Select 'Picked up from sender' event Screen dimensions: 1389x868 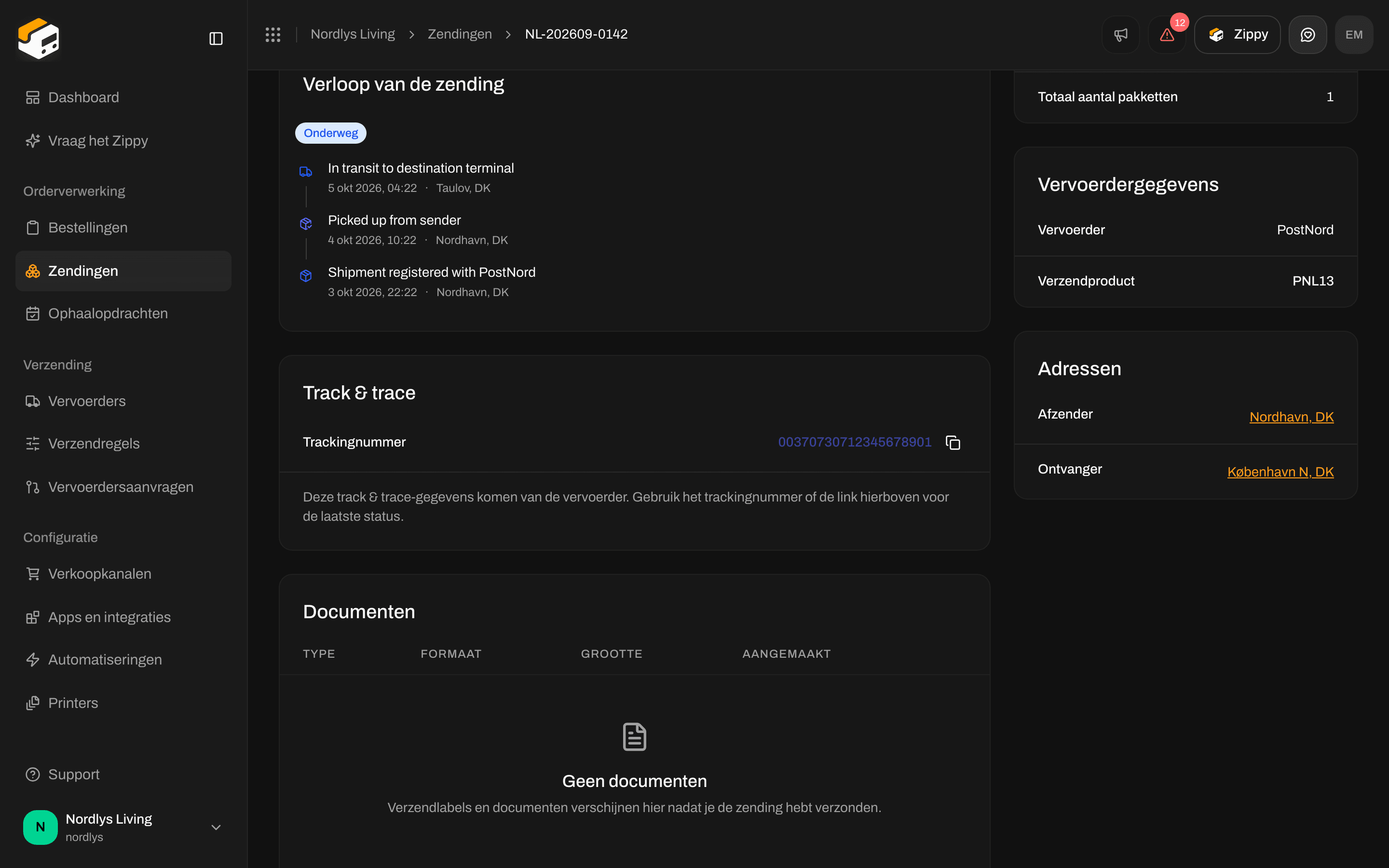tap(395, 220)
